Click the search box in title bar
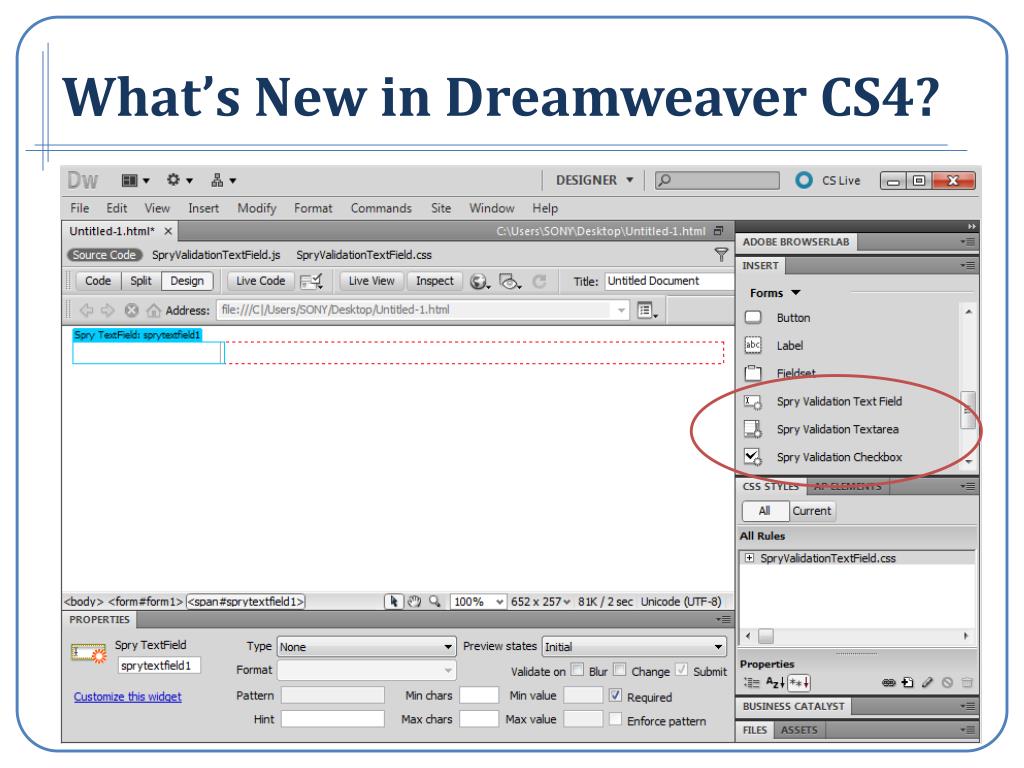The height and width of the screenshot is (768, 1024). click(x=717, y=180)
